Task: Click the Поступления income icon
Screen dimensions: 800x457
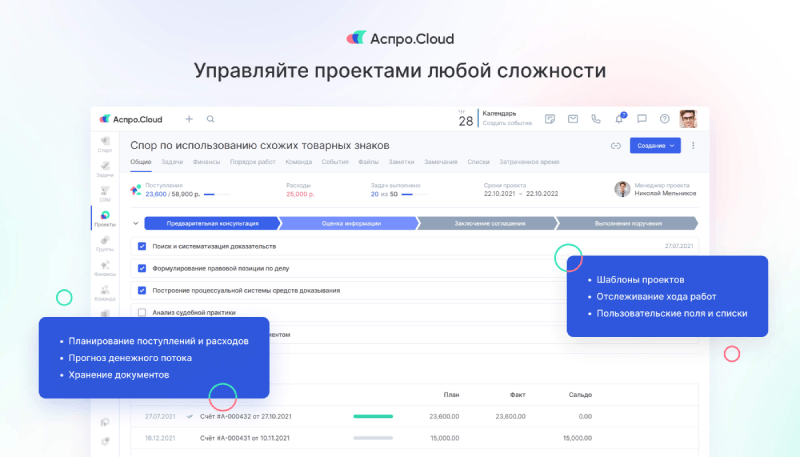Action: point(136,190)
